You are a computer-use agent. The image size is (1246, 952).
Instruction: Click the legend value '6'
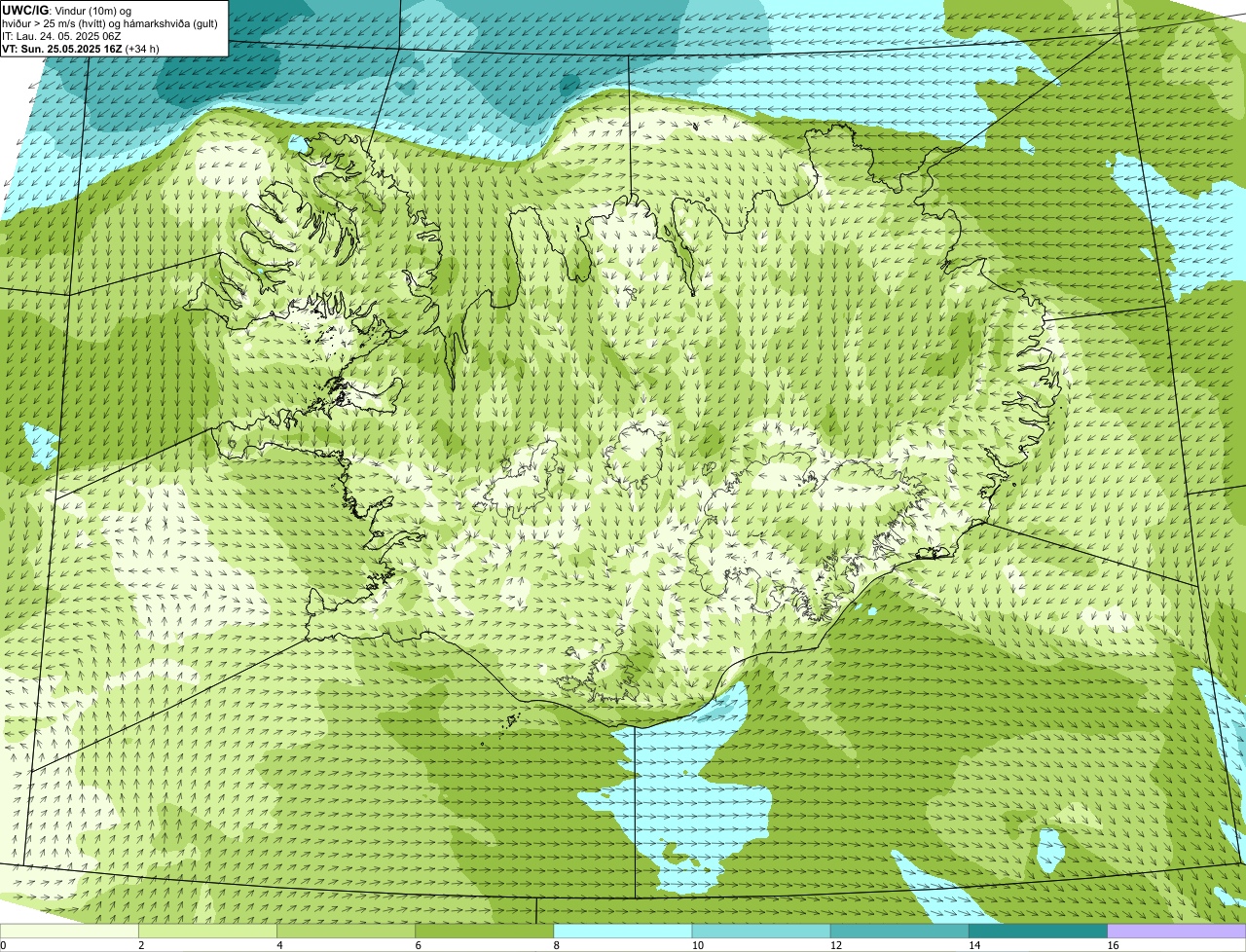pyautogui.click(x=419, y=945)
